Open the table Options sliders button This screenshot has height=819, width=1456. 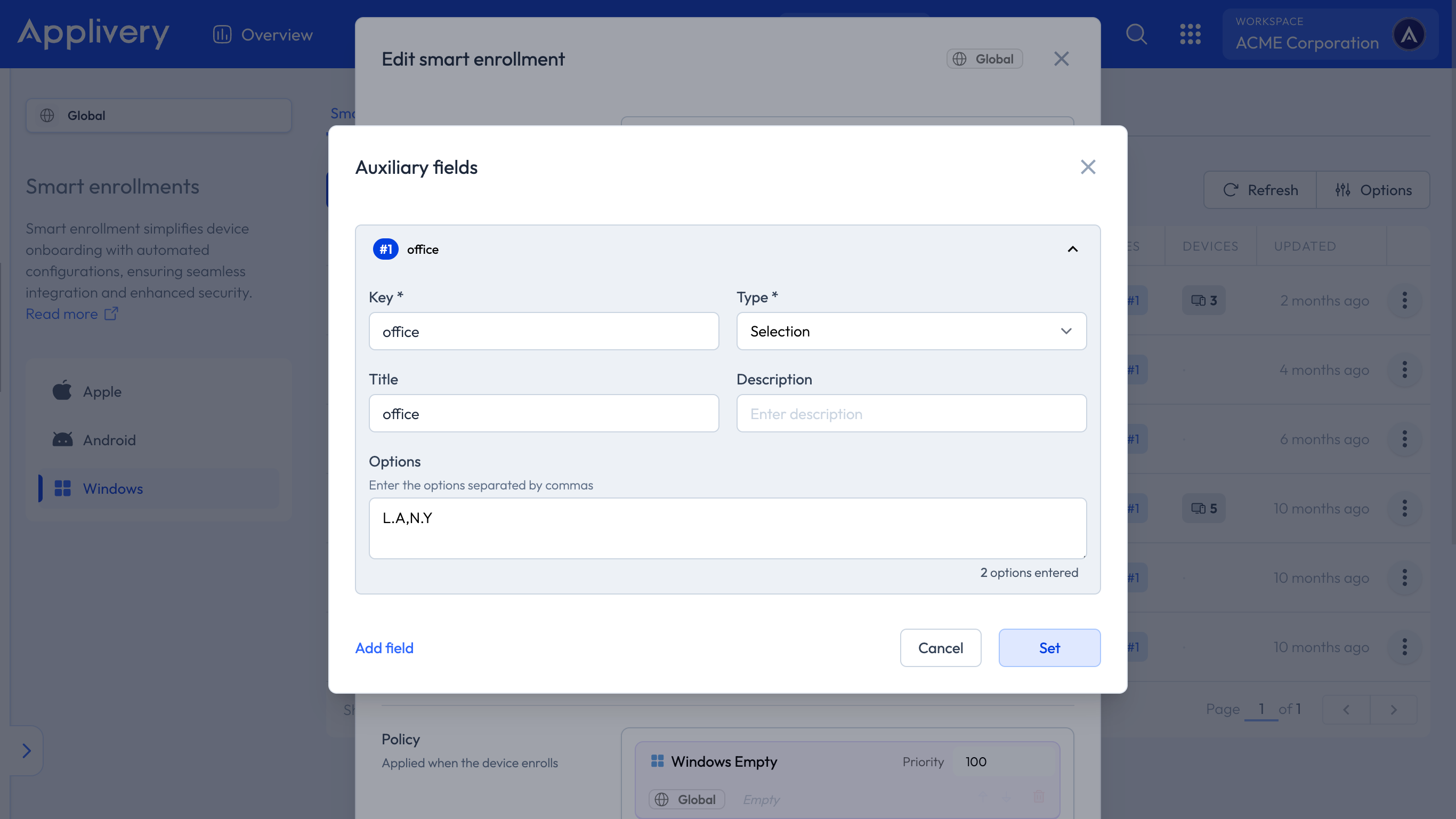pos(1373,190)
